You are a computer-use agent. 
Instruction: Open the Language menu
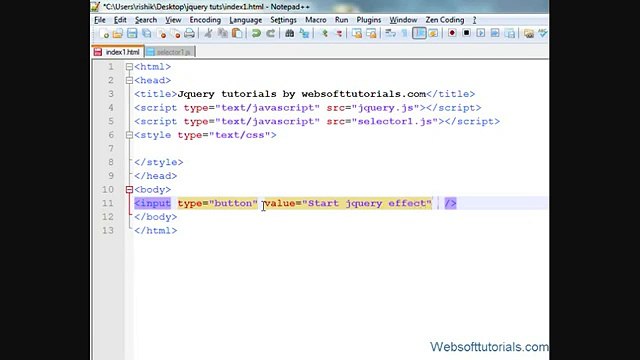click(245, 20)
